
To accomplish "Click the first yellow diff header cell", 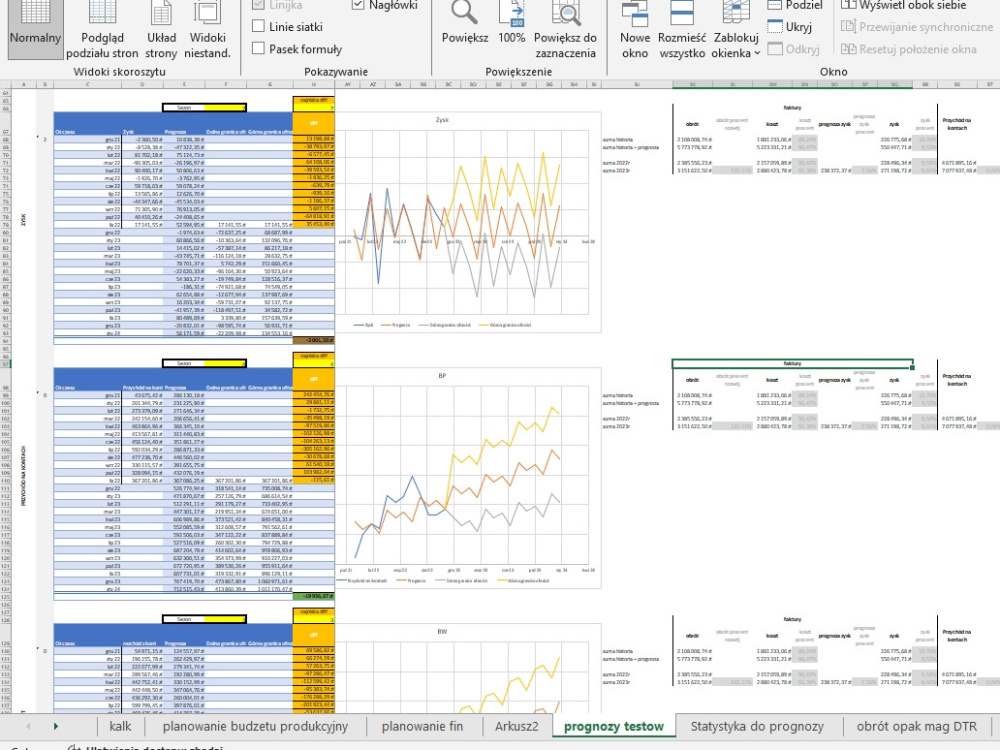I will click(314, 123).
